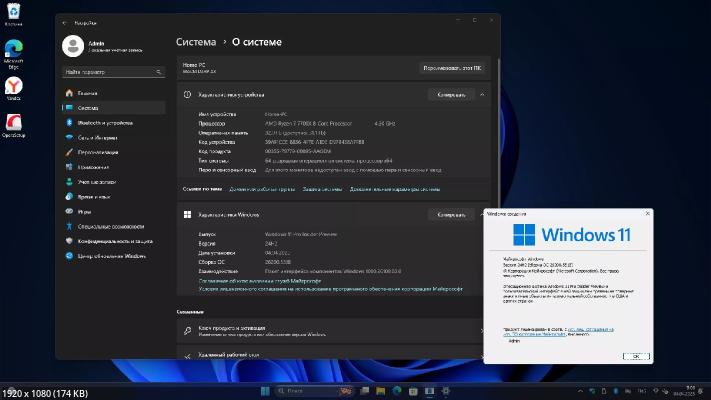Viewport: 711px width, 400px height.
Task: Select the Система sidebar item
Action: pyautogui.click(x=113, y=108)
